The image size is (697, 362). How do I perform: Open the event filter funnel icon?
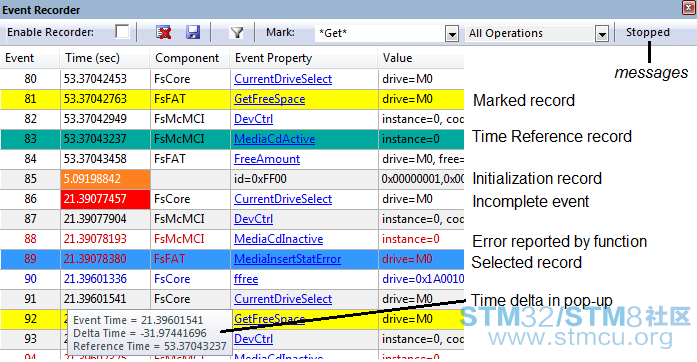(237, 32)
